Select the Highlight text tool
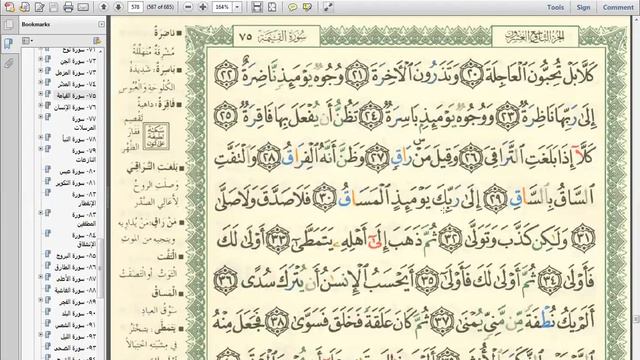Screen dimensions: 640x360 (x=307, y=7)
